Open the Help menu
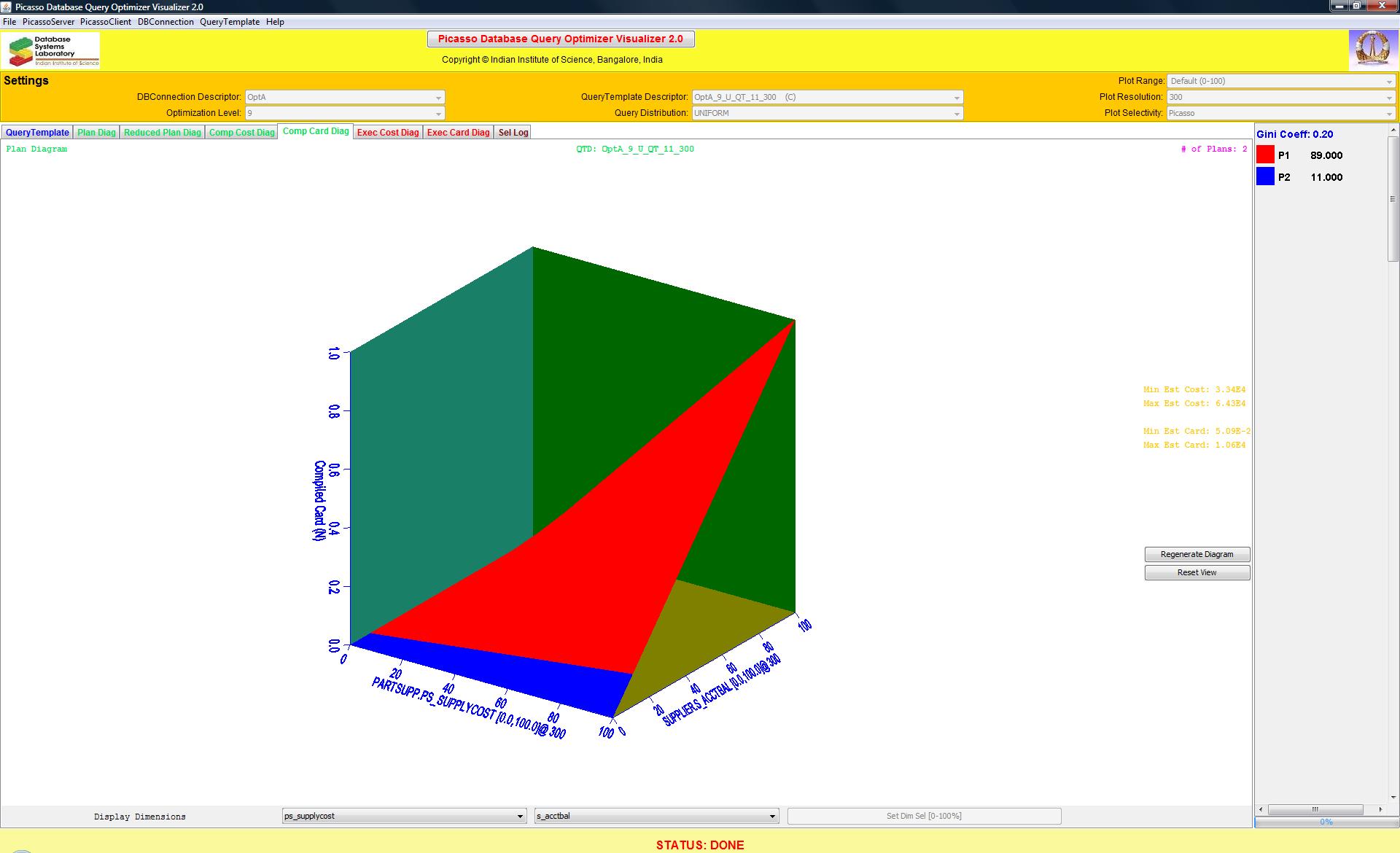Screen dimensions: 1400x853 coord(275,22)
